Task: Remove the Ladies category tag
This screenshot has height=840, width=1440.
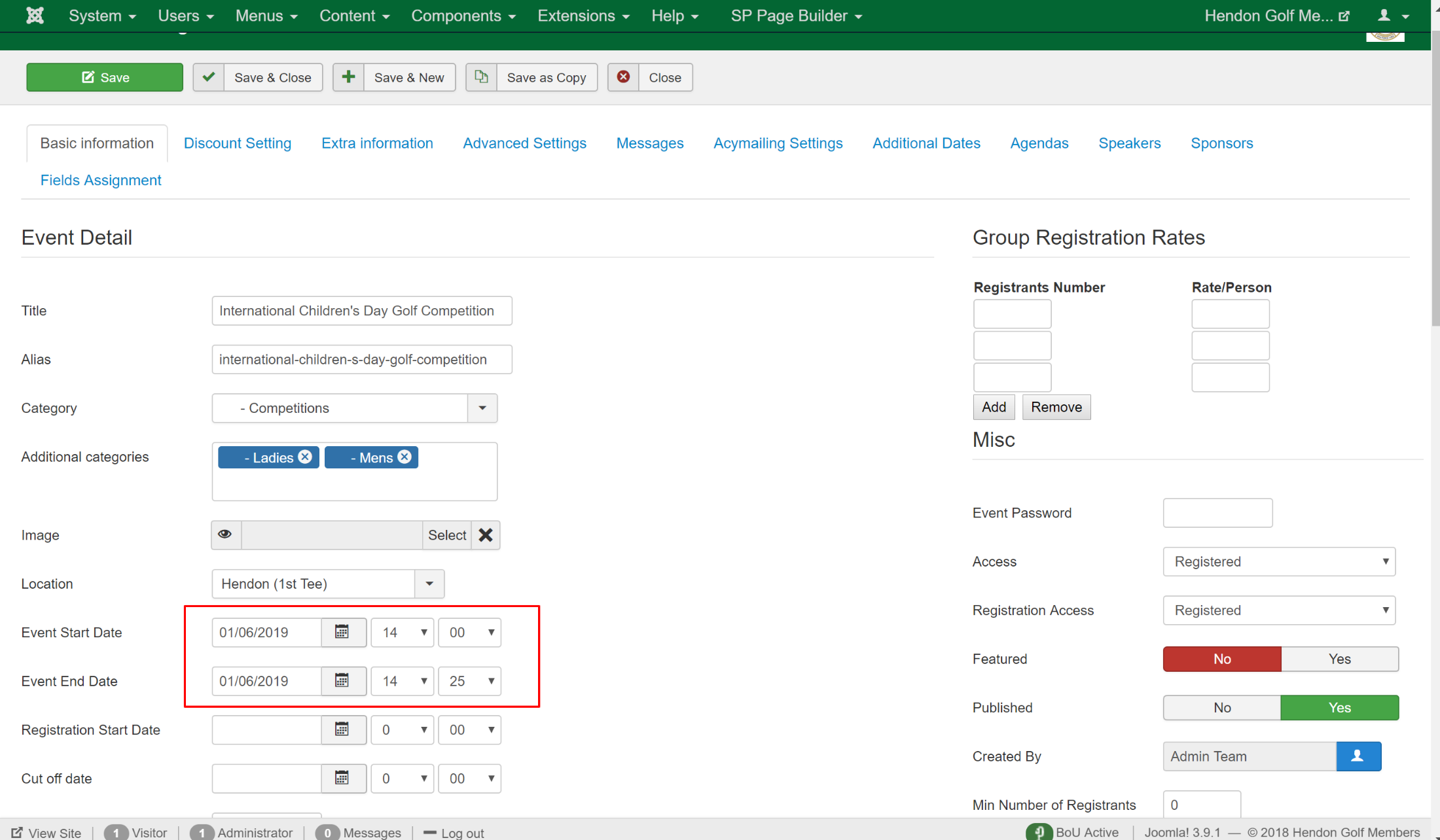Action: click(x=305, y=457)
